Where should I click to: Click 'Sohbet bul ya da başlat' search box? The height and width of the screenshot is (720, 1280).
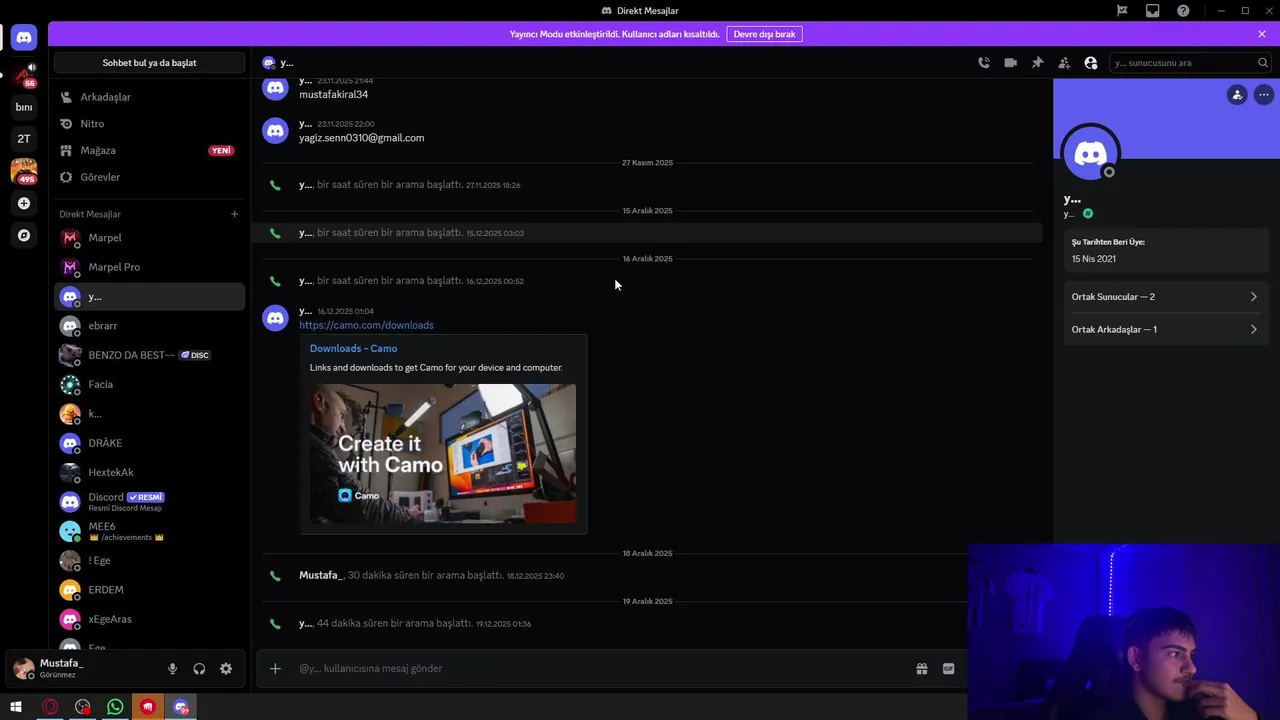149,63
